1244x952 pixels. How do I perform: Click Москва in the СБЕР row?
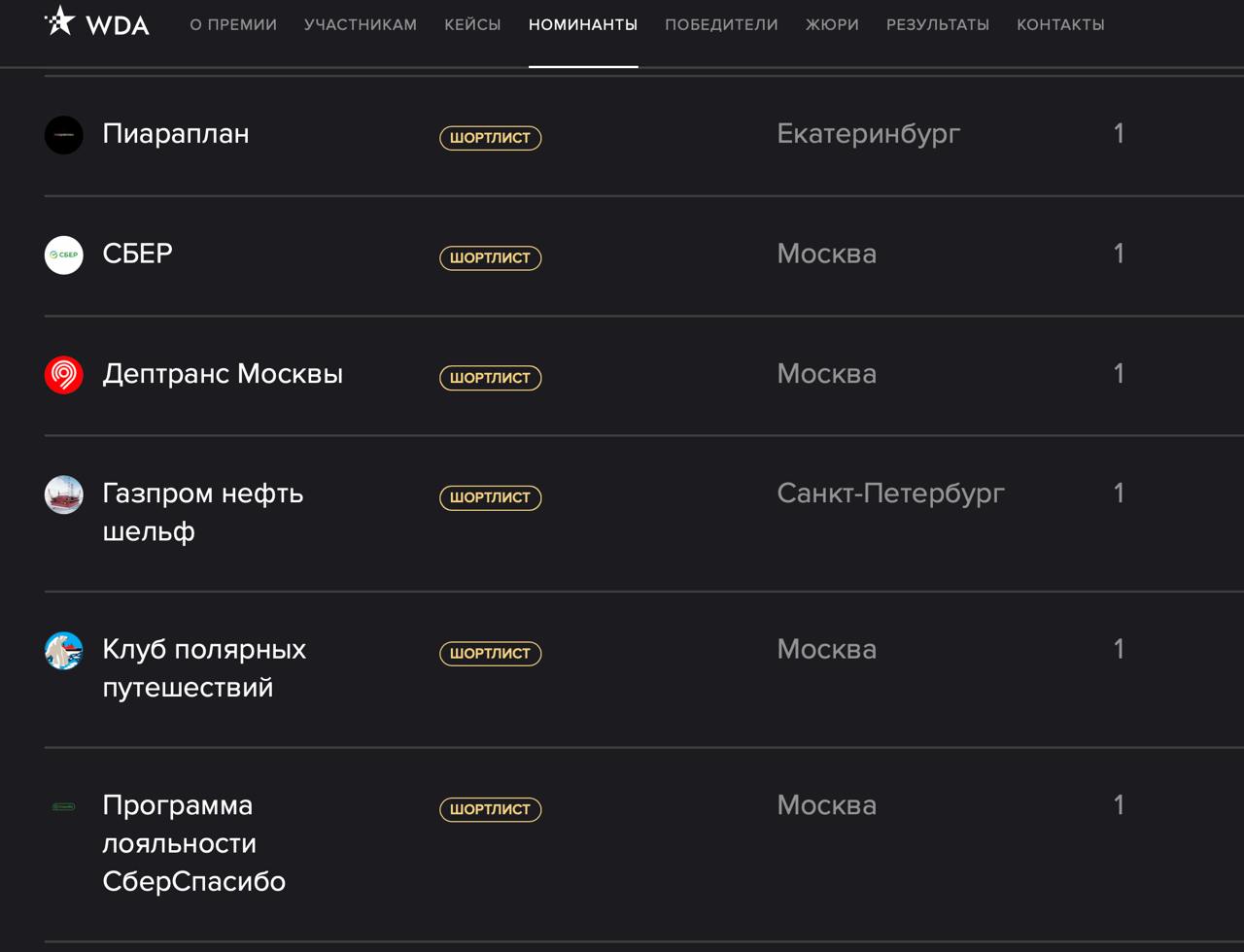(x=827, y=254)
